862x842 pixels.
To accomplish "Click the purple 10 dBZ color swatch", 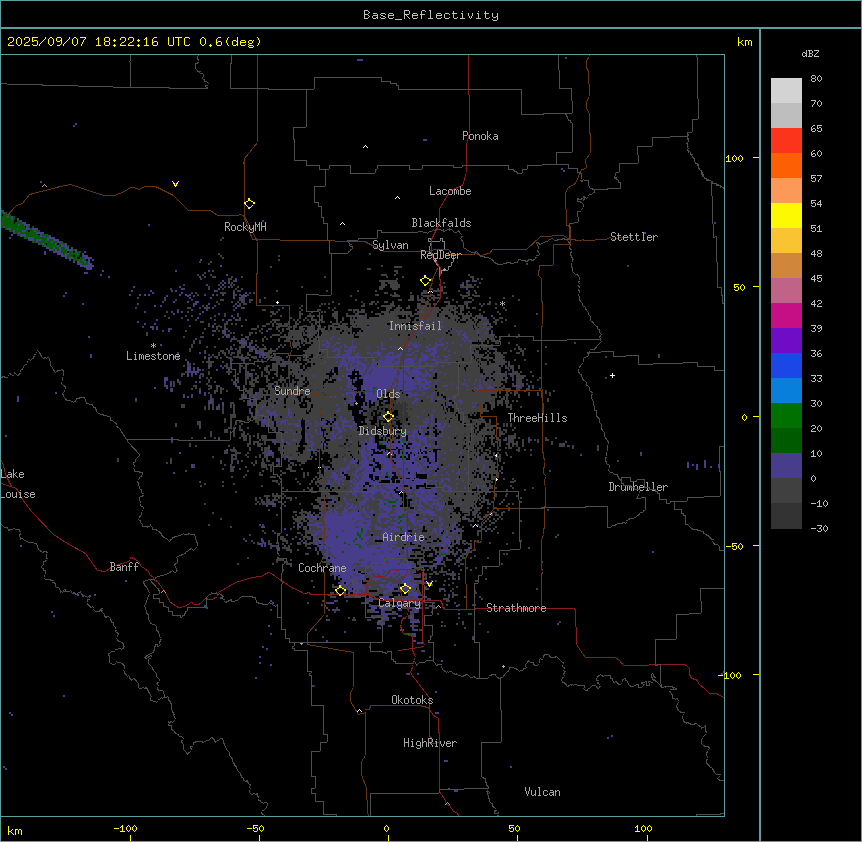I will pos(786,466).
